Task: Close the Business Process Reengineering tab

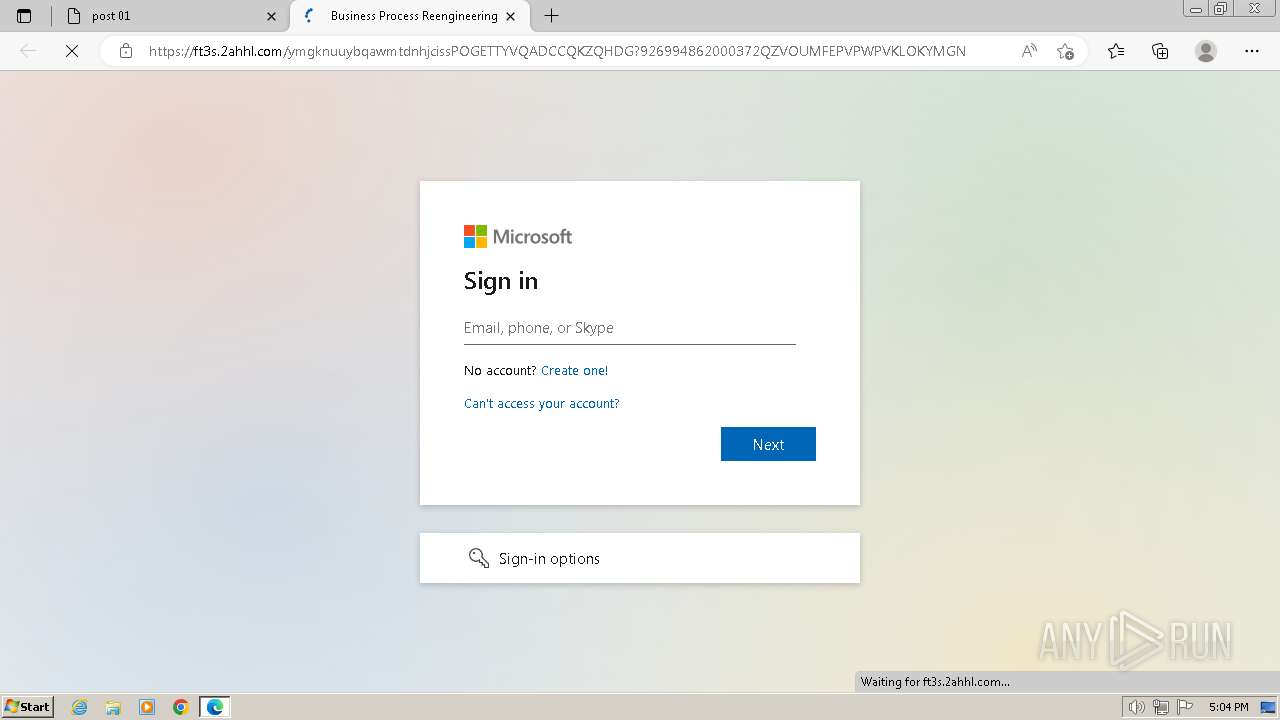Action: point(511,16)
